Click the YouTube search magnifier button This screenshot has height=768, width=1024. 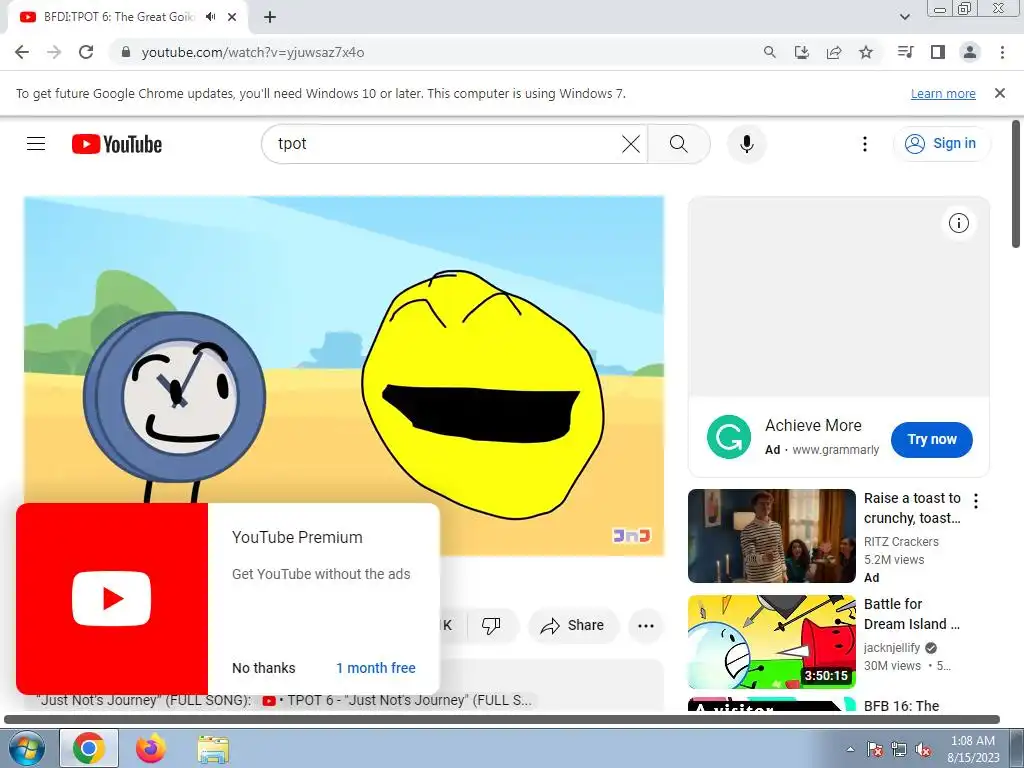pos(679,144)
